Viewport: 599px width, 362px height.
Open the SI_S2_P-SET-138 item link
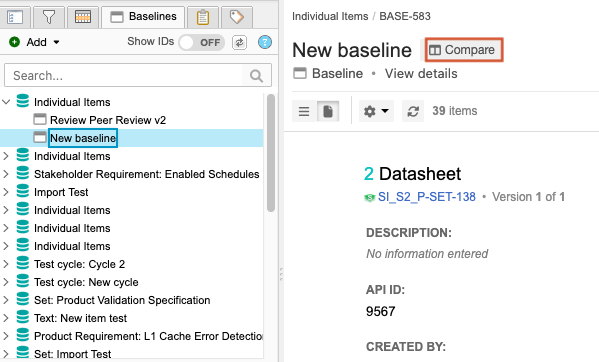tap(427, 197)
